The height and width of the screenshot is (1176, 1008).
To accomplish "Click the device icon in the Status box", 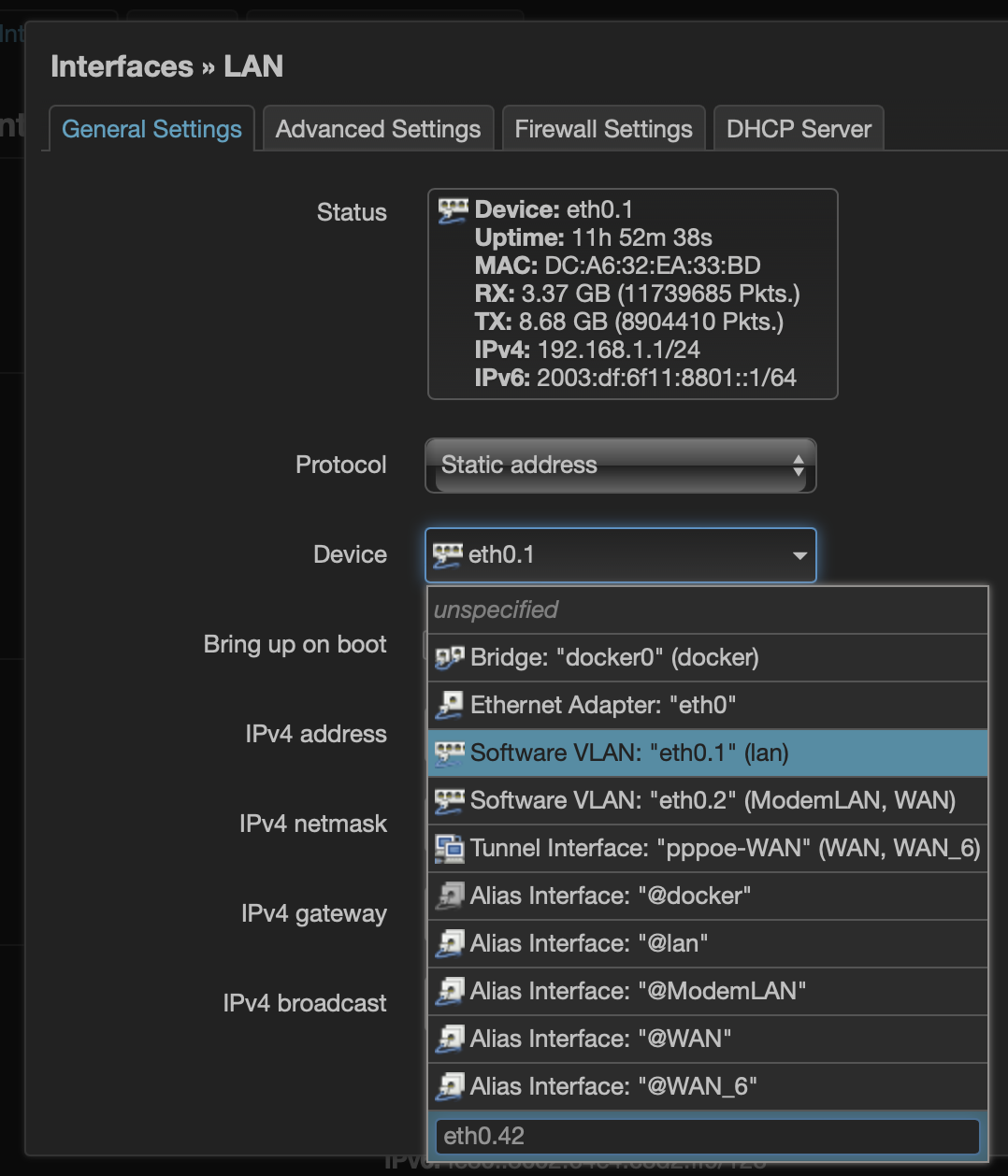I will click(x=453, y=209).
